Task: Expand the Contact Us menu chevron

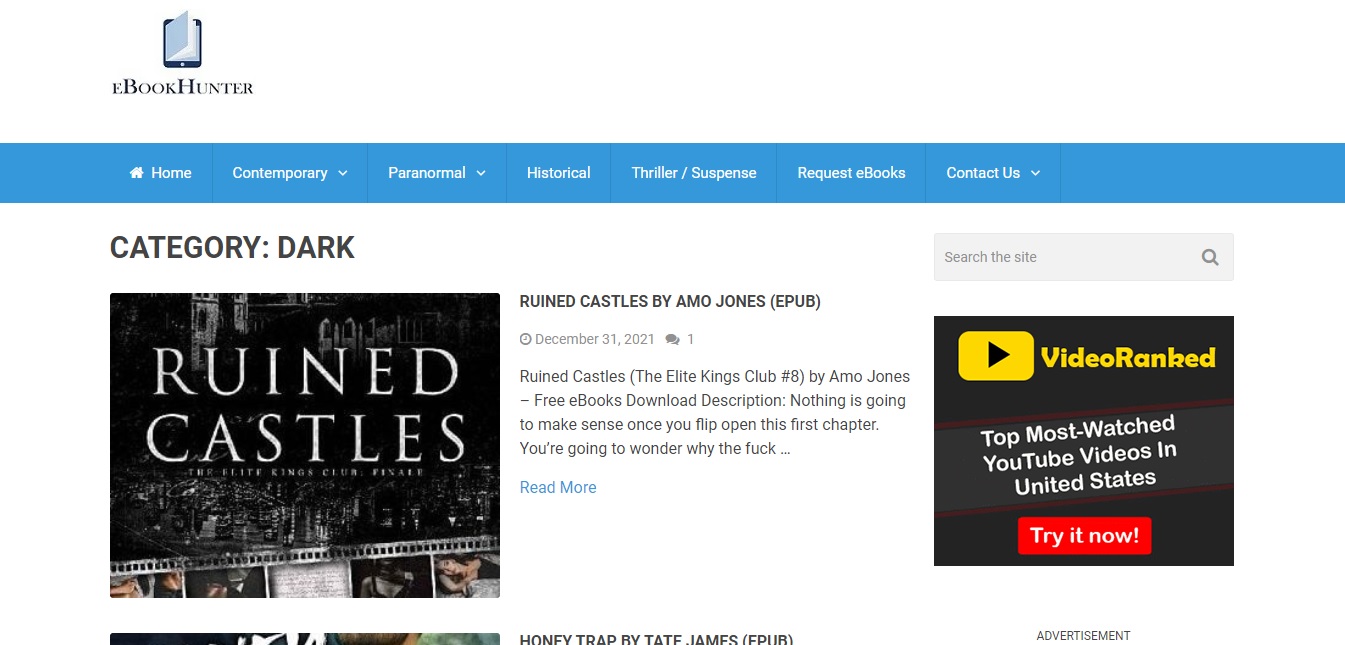Action: [1035, 173]
